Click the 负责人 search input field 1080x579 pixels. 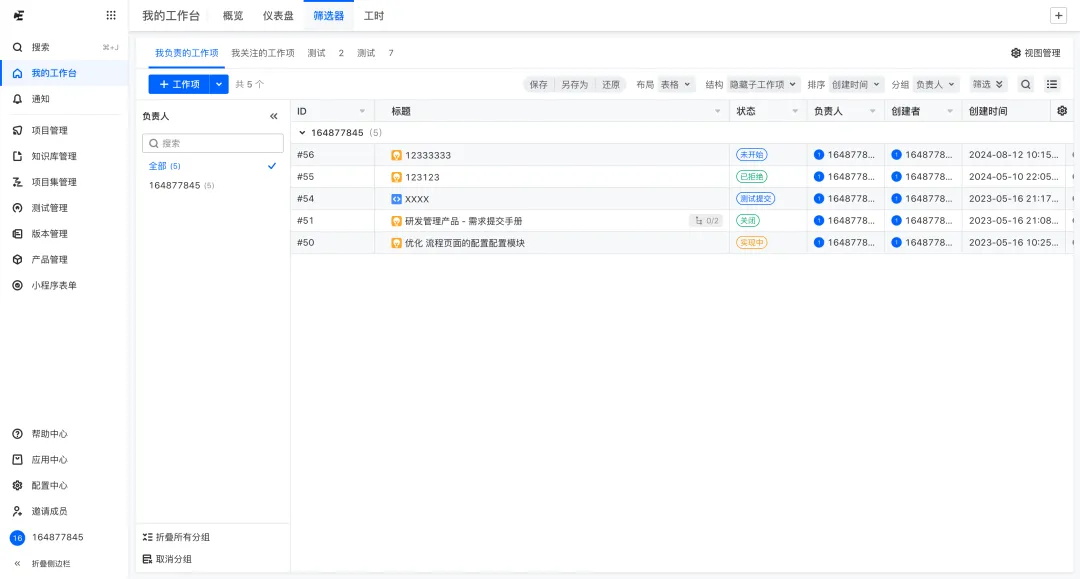(212, 143)
